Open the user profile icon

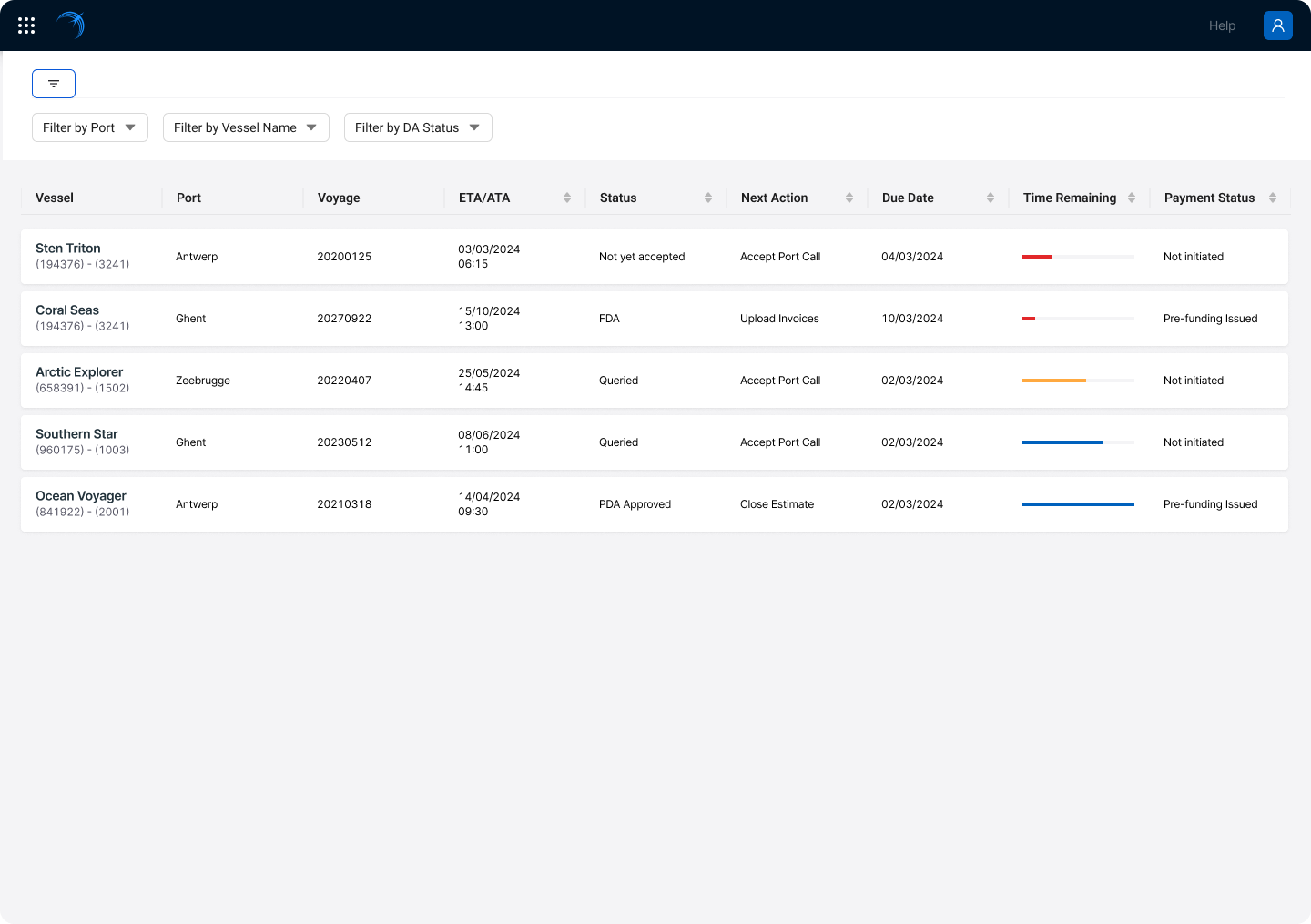coord(1278,25)
